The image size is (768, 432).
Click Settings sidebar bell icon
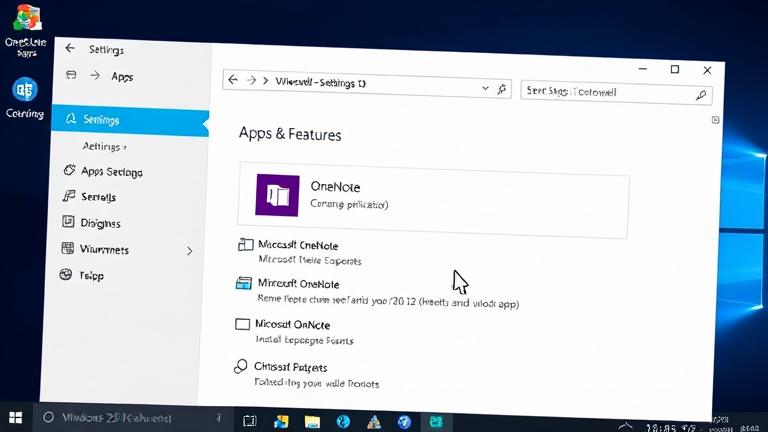point(71,118)
